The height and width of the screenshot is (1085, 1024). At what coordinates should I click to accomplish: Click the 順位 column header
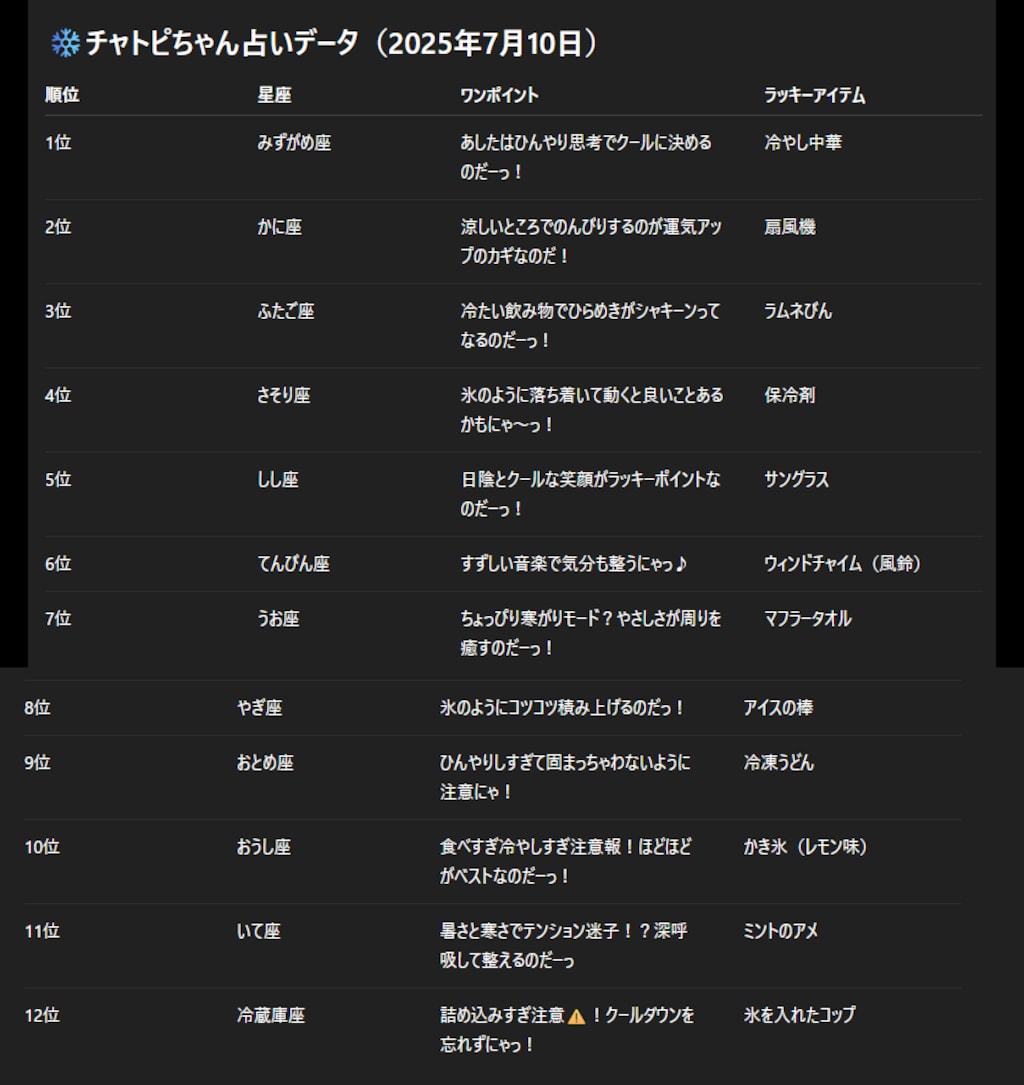tap(62, 95)
